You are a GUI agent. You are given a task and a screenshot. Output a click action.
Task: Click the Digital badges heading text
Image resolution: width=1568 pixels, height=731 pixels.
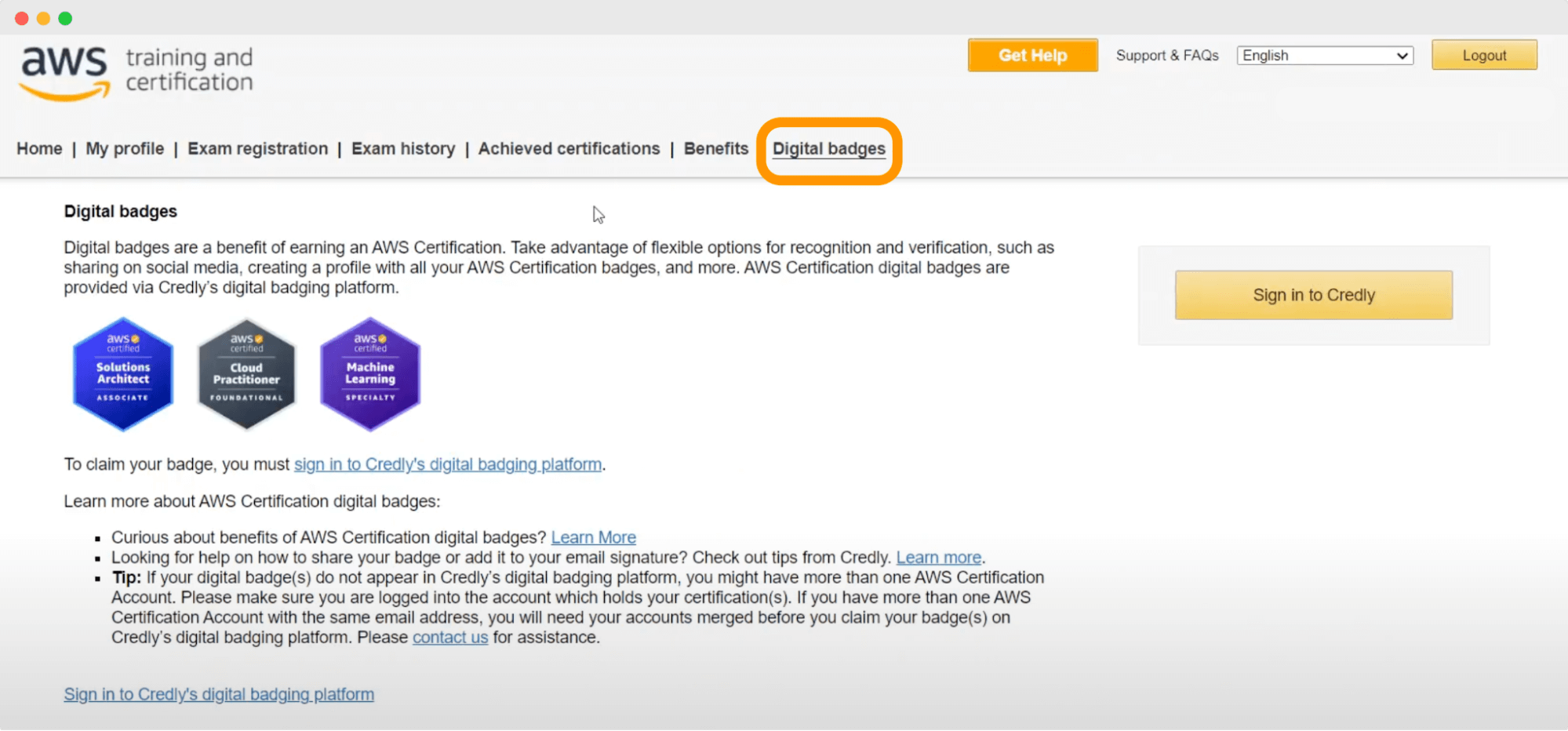coord(121,212)
